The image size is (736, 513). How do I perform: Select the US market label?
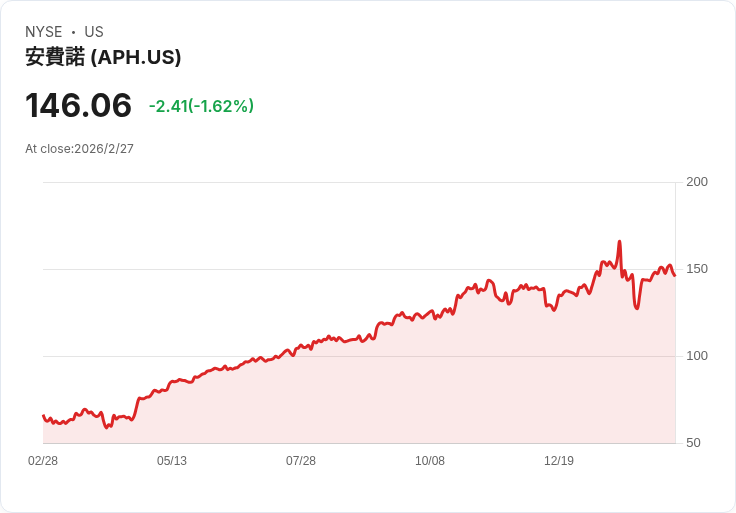[x=94, y=32]
